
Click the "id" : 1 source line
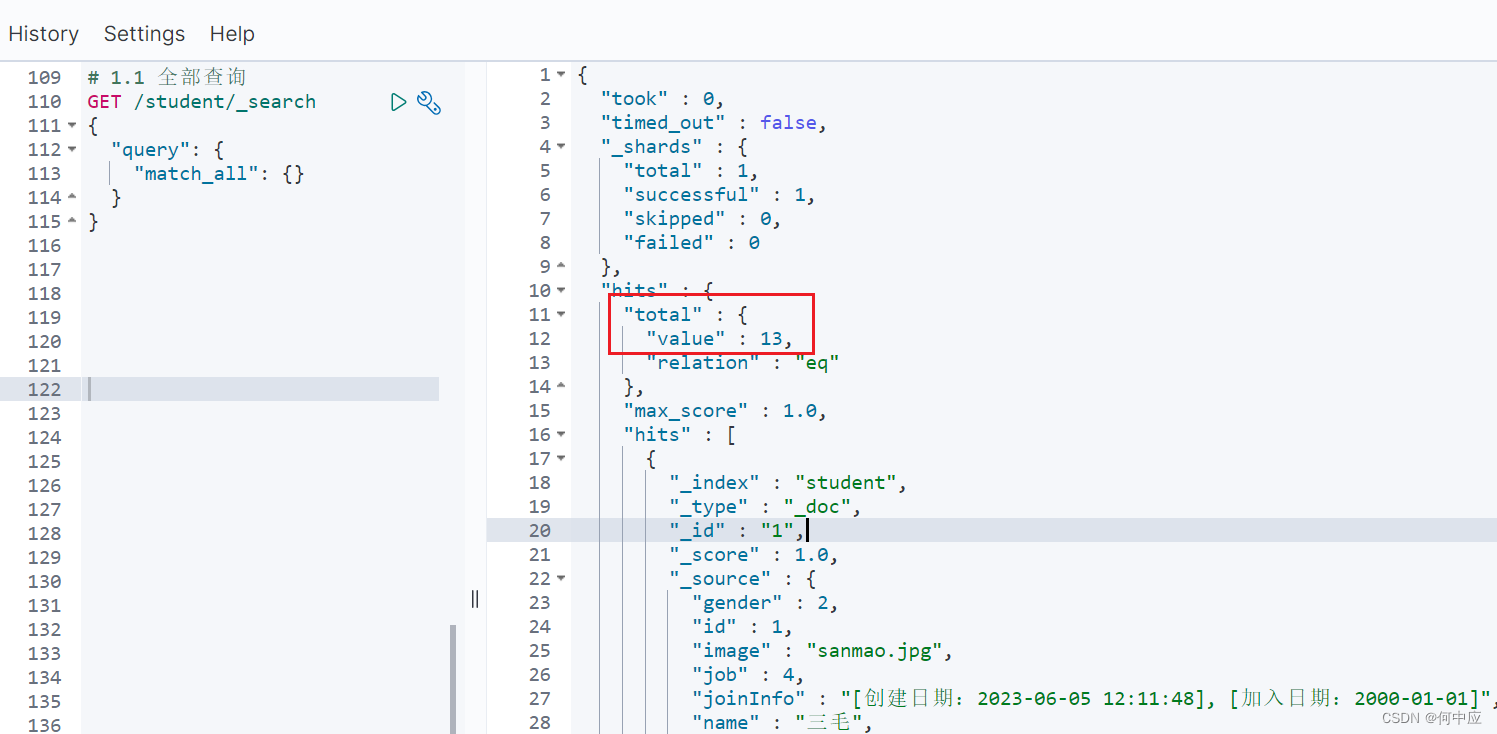(x=742, y=627)
